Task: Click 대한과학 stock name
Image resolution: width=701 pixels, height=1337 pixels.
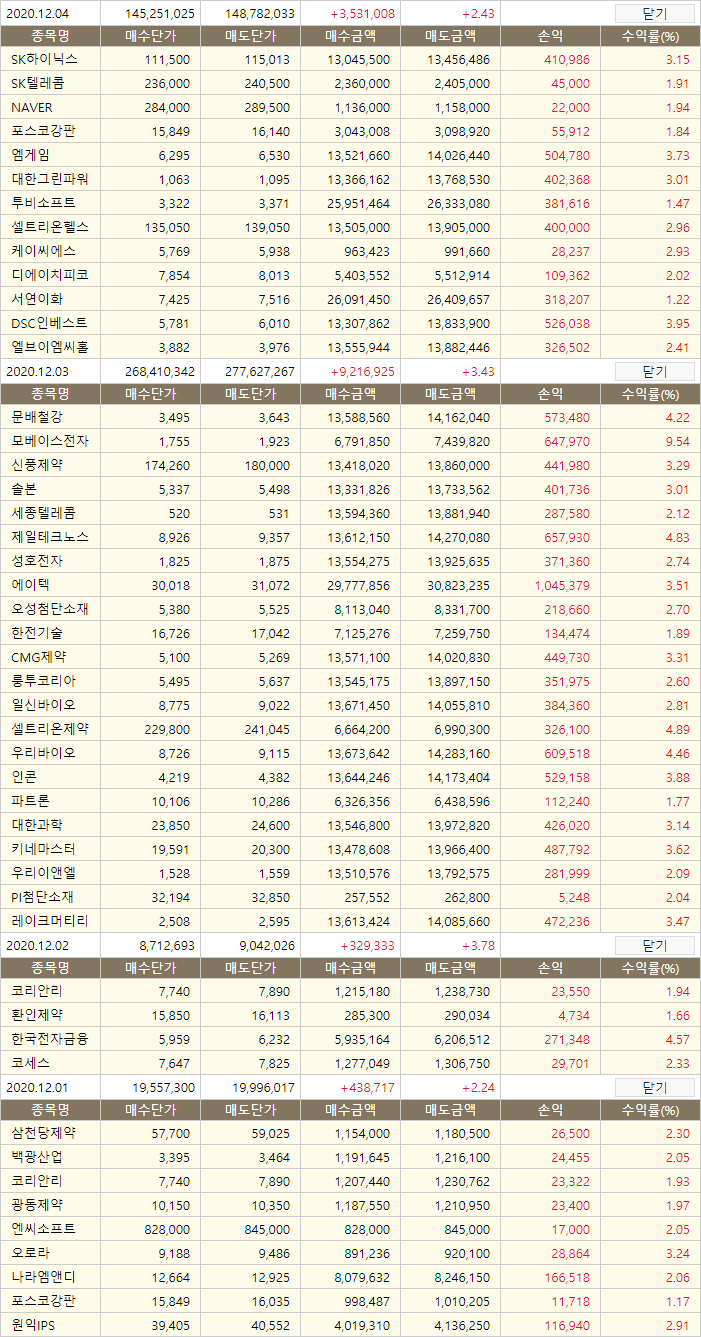Action: [37, 825]
